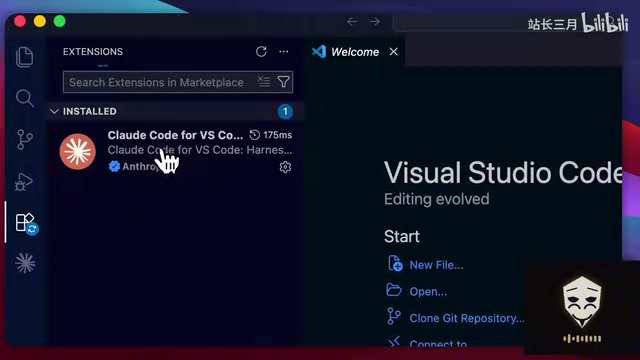Open the filter extensions menu
640x360 pixels.
coord(283,82)
